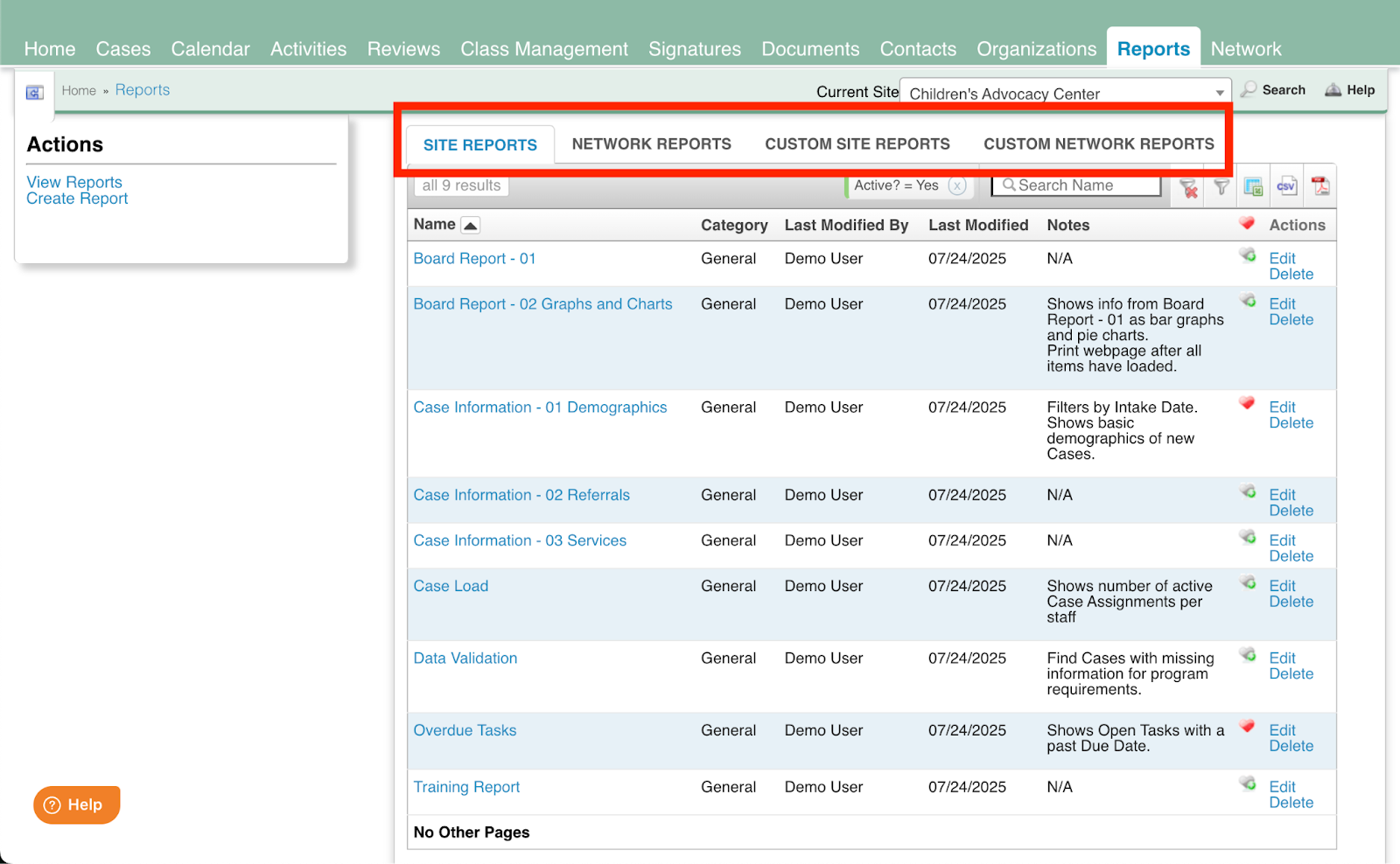Click Create Report link
Viewport: 1400px width, 864px height.
point(77,199)
